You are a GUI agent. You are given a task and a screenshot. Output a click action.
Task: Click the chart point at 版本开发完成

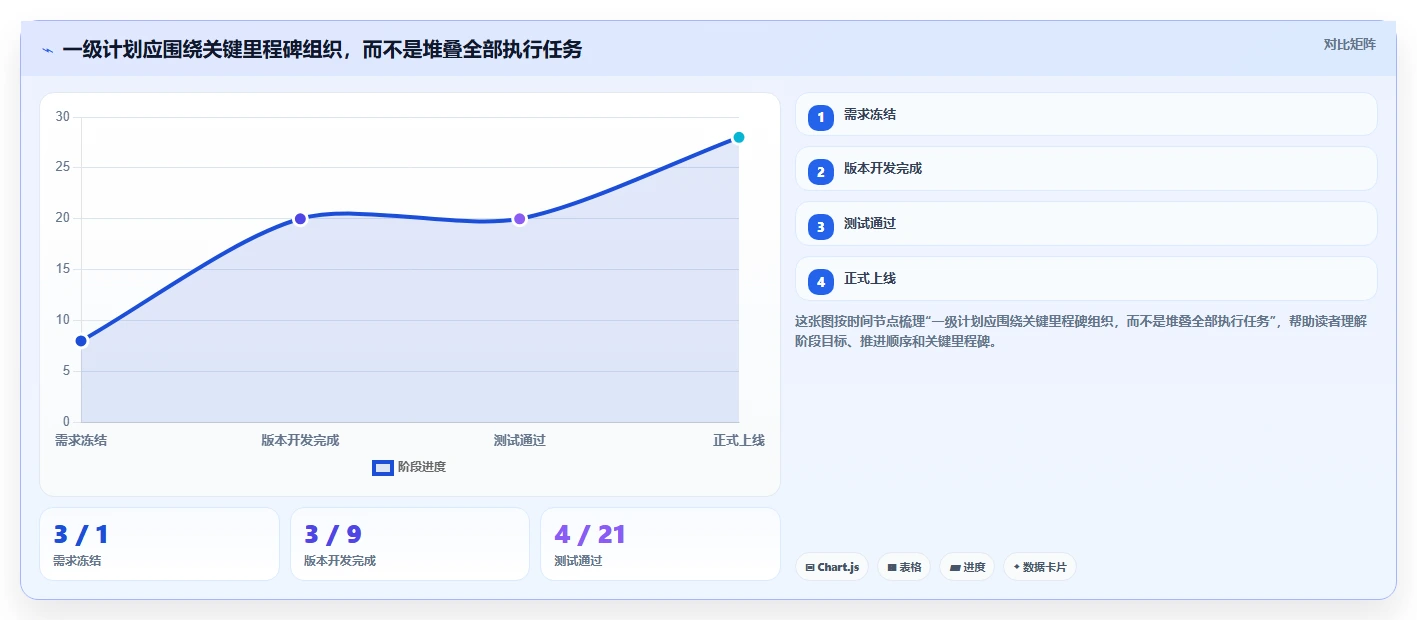pyautogui.click(x=300, y=219)
